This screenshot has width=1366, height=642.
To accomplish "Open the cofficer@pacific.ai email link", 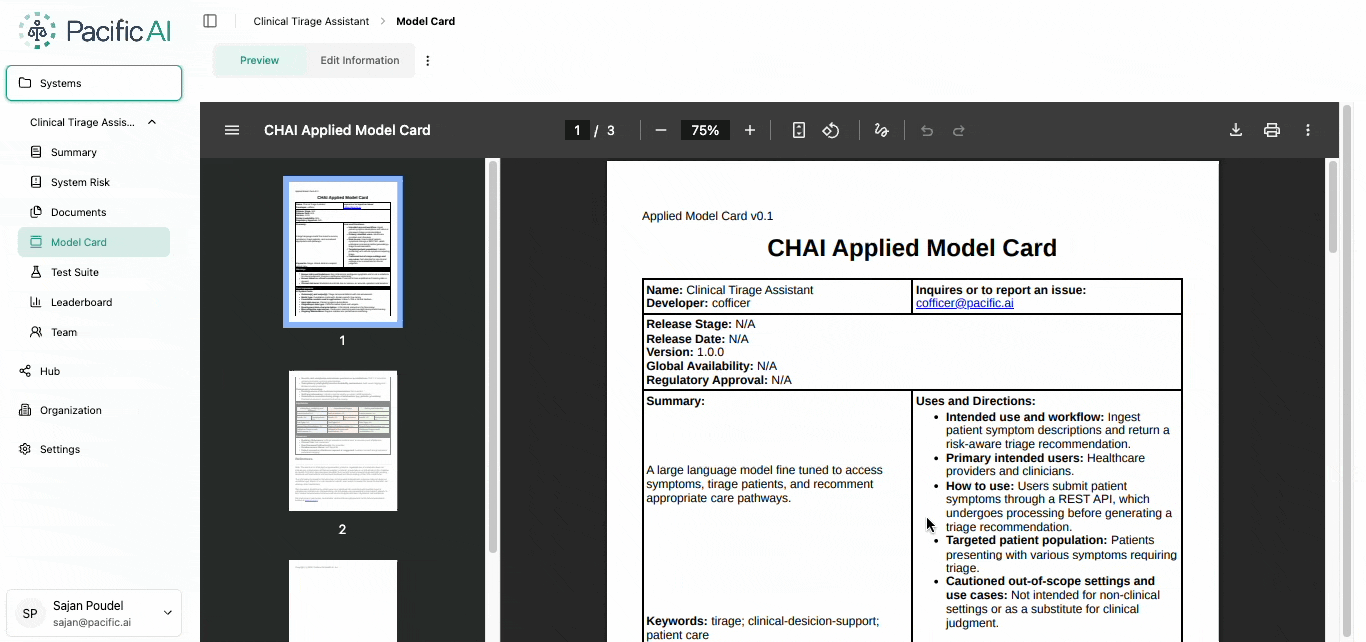I will click(x=964, y=302).
